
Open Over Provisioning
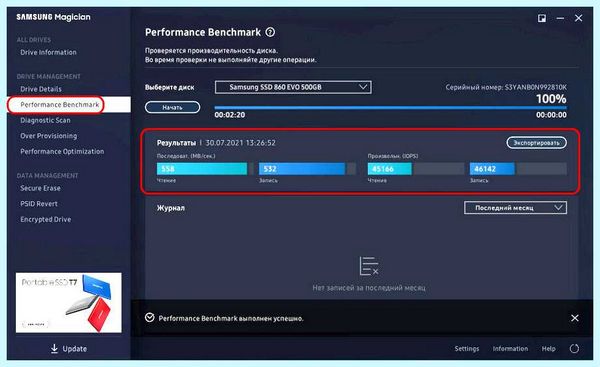coord(49,136)
